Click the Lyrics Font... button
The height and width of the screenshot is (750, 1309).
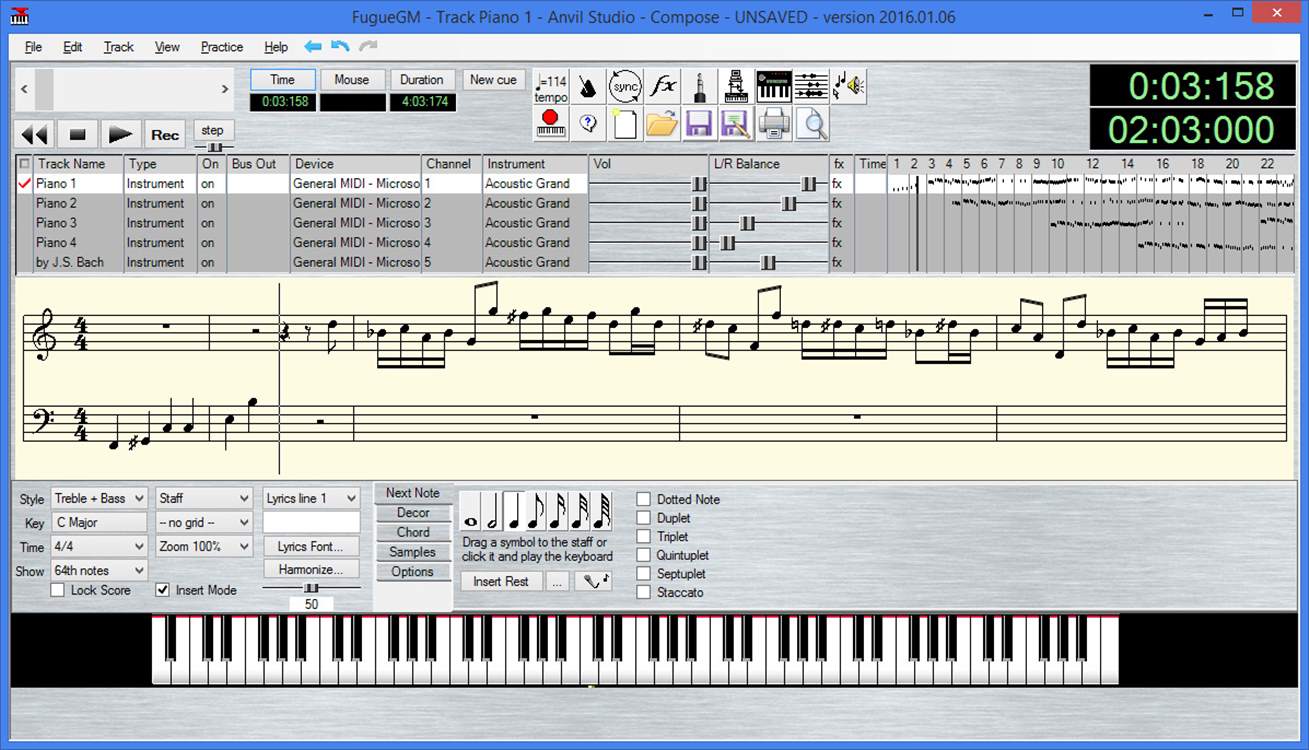click(312, 546)
